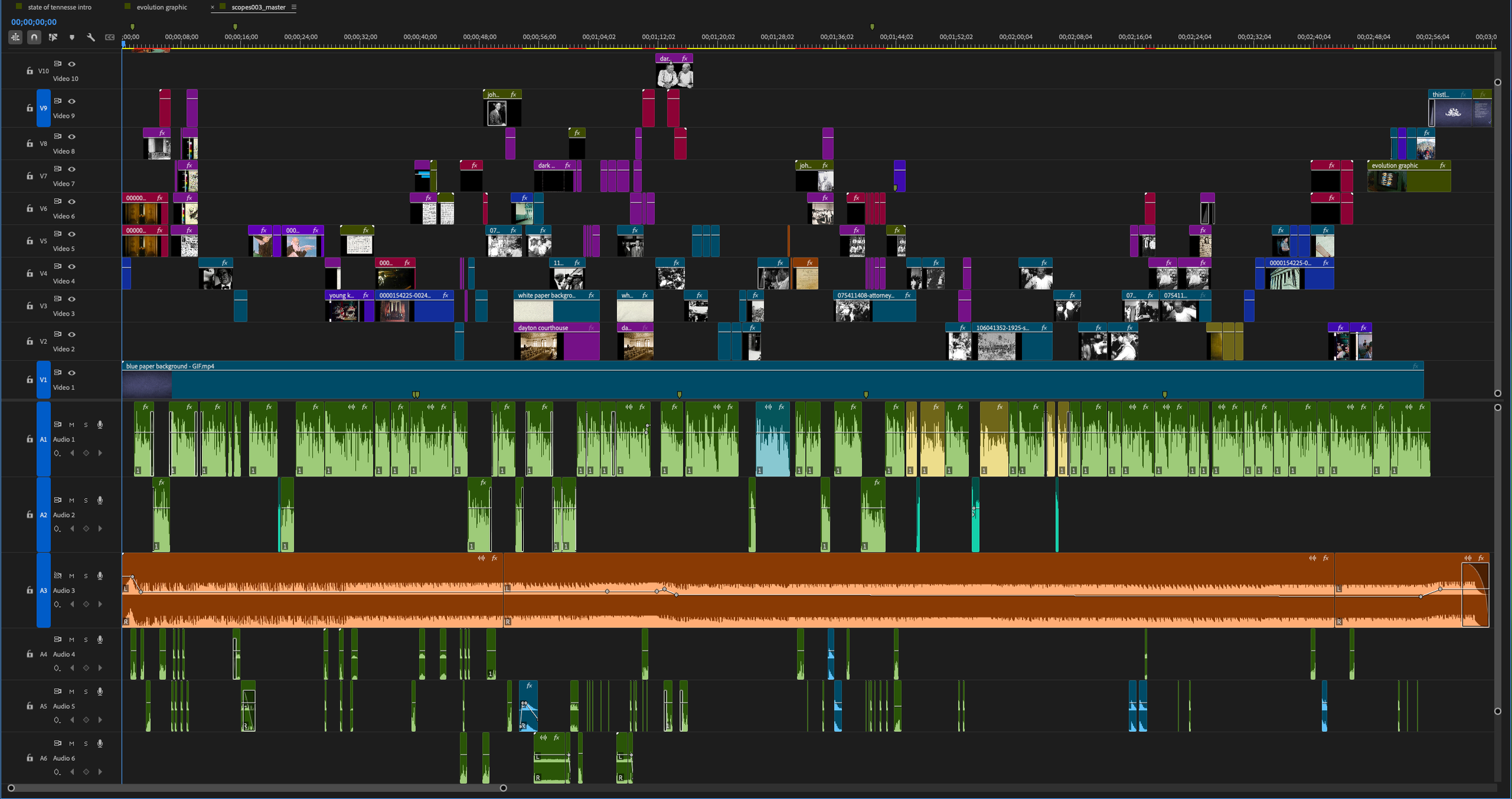Viewport: 1512px width, 799px height.
Task: Click the Add Marker icon
Action: 72,38
